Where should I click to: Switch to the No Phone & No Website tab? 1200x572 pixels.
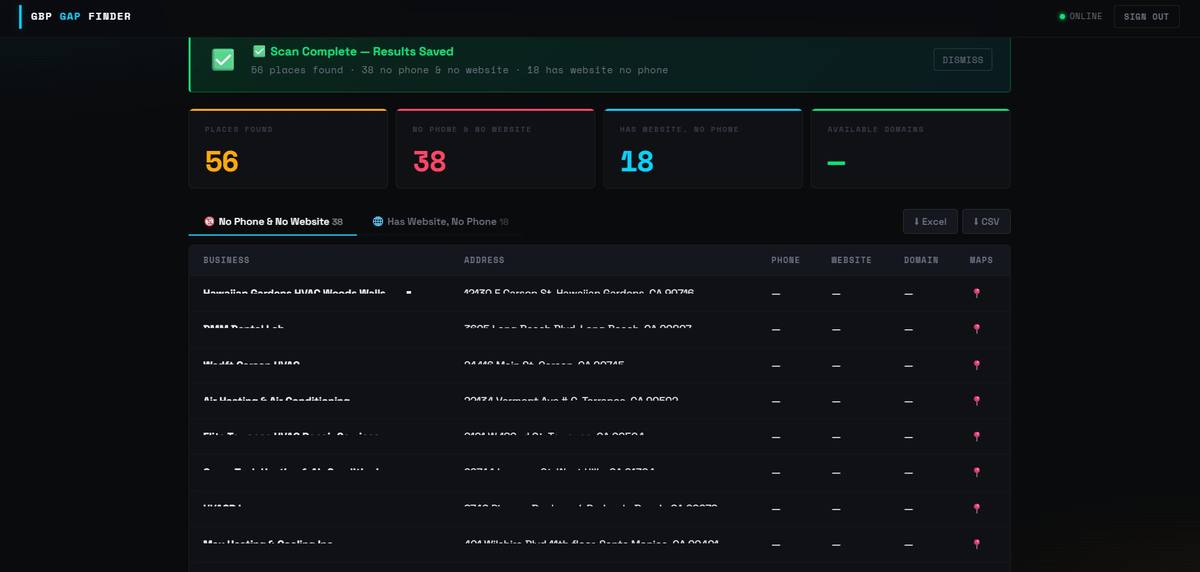pos(273,221)
